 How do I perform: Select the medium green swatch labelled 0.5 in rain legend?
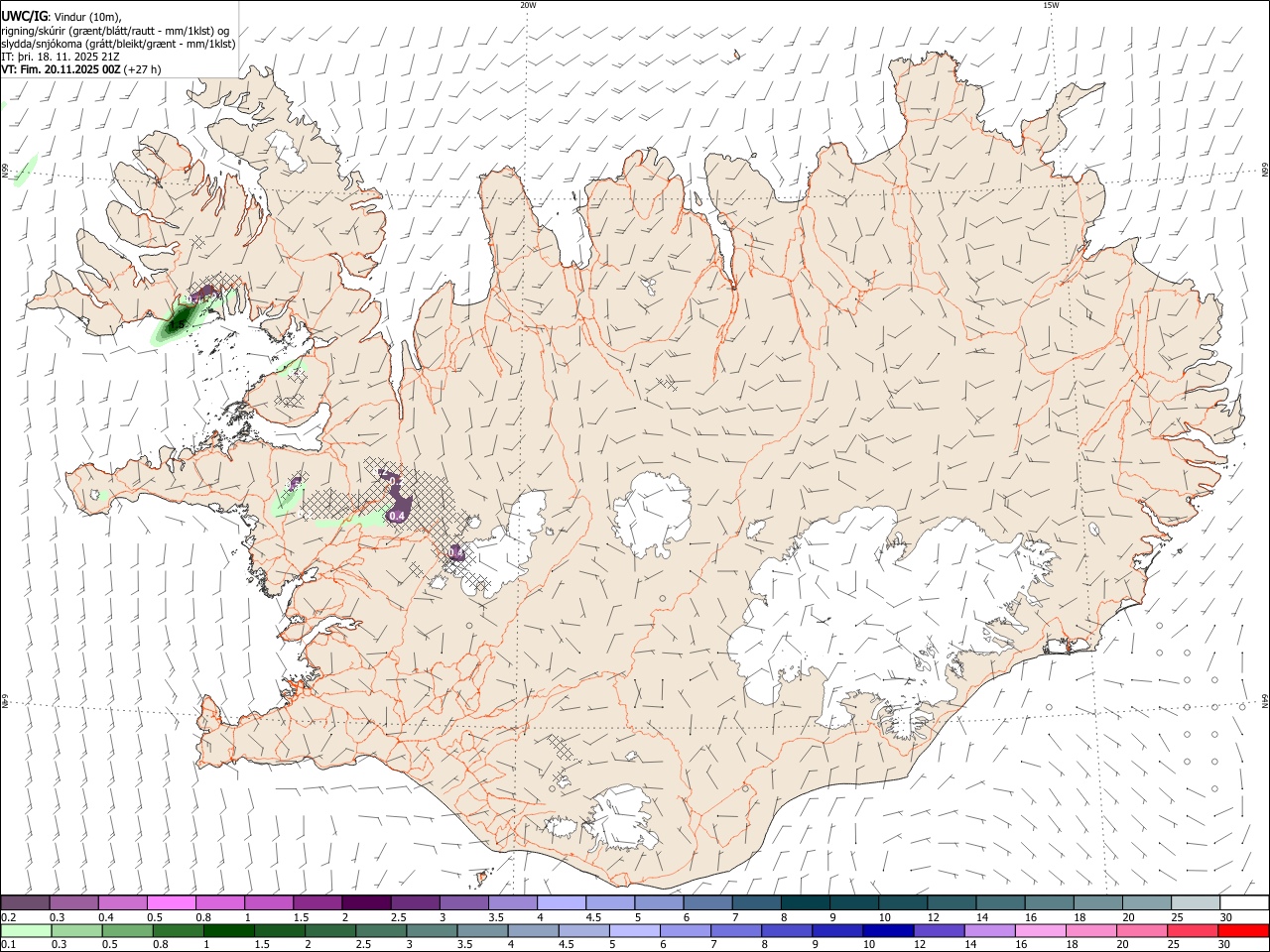[127, 930]
